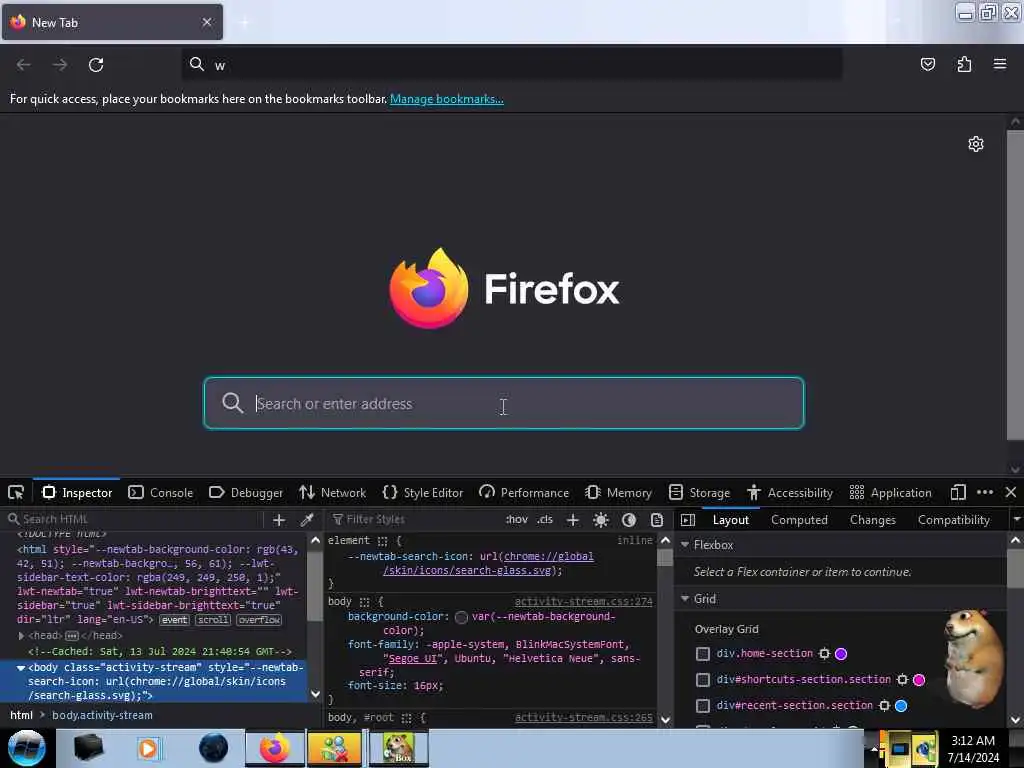This screenshot has width=1024, height=768.
Task: Focus the Search HTML field
Action: [134, 519]
